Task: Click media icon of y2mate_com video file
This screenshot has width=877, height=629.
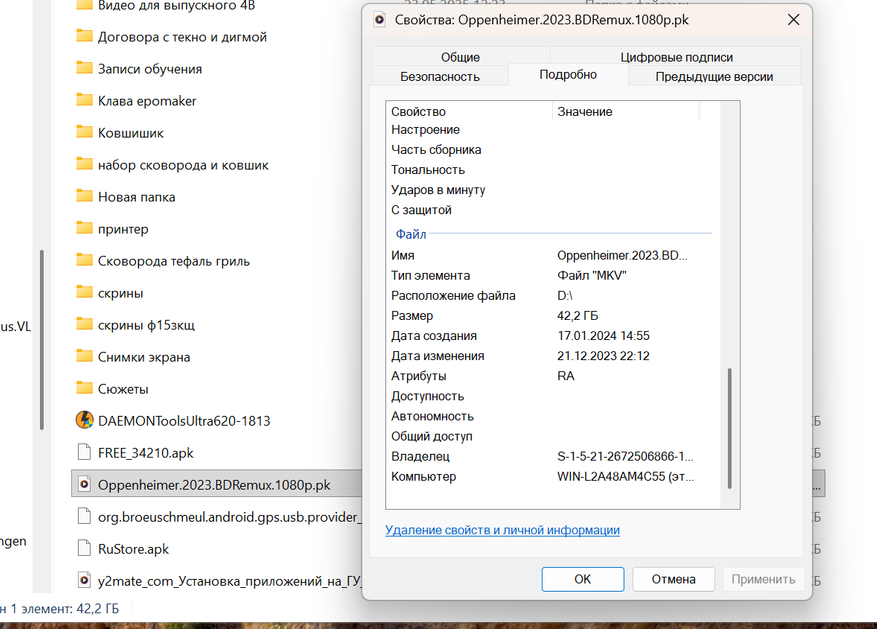Action: (x=84, y=580)
